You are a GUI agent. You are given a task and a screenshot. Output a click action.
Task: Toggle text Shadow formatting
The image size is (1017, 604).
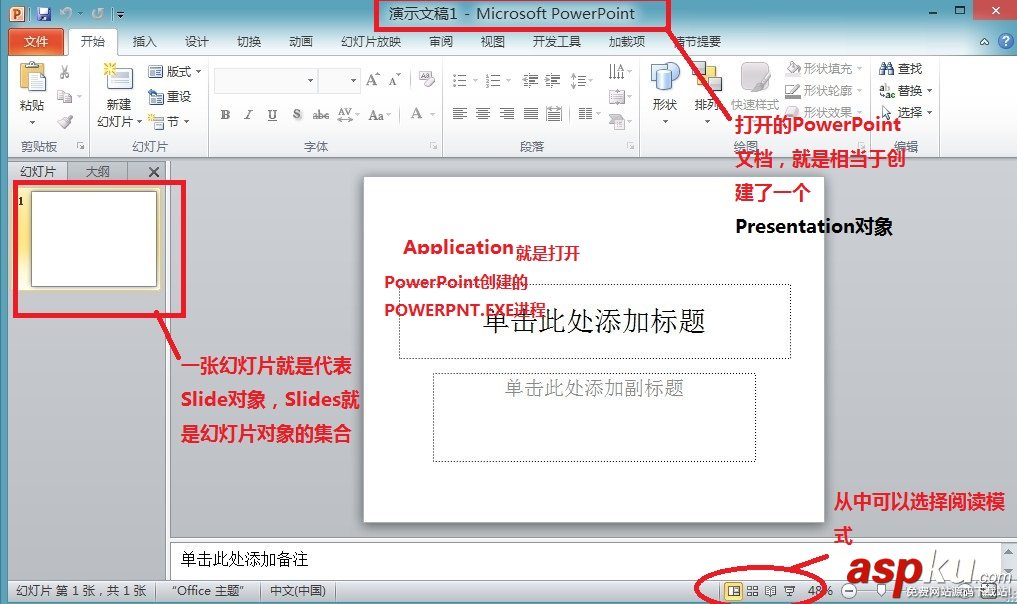296,114
